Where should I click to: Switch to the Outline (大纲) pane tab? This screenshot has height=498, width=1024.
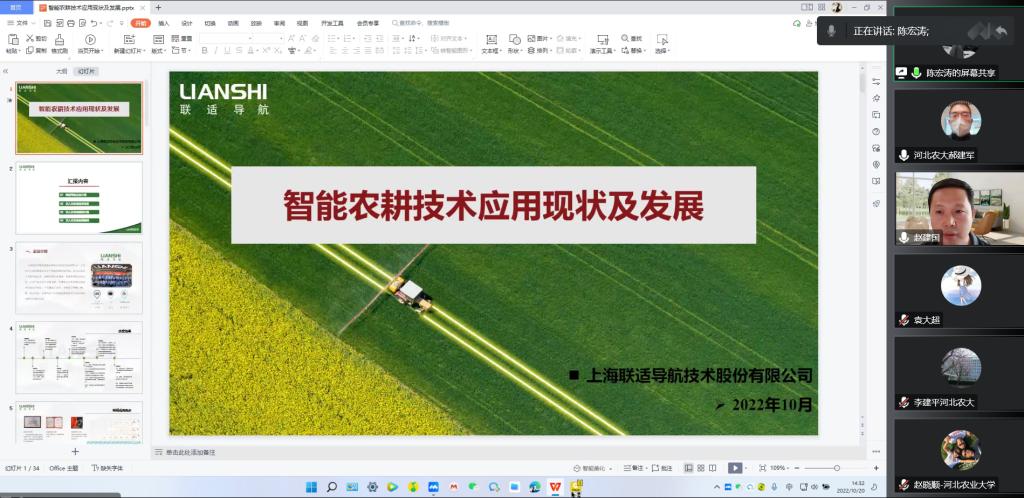click(61, 71)
